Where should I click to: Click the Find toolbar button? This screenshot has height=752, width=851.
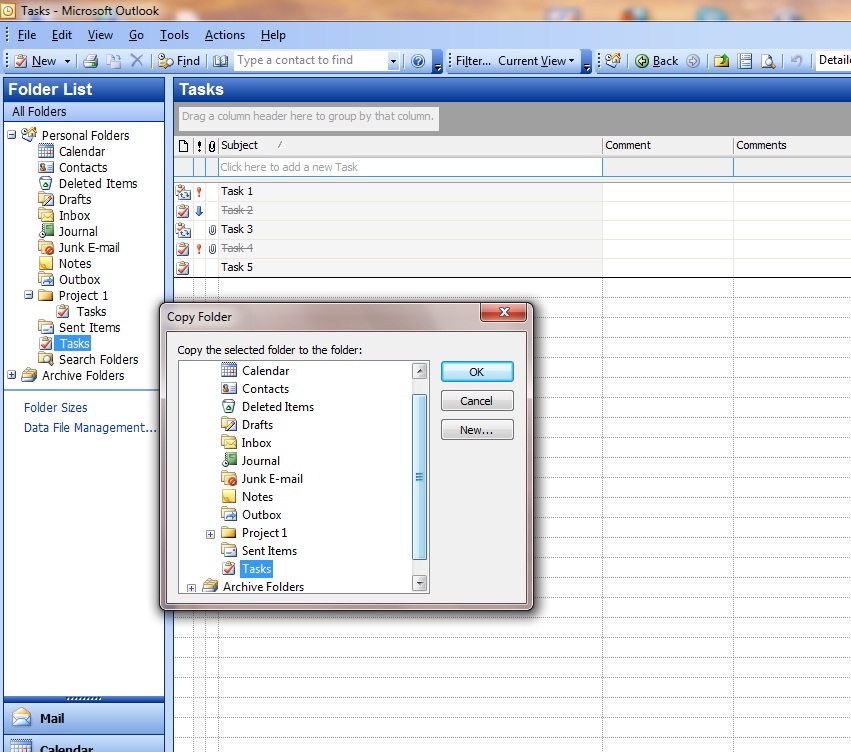[x=179, y=61]
